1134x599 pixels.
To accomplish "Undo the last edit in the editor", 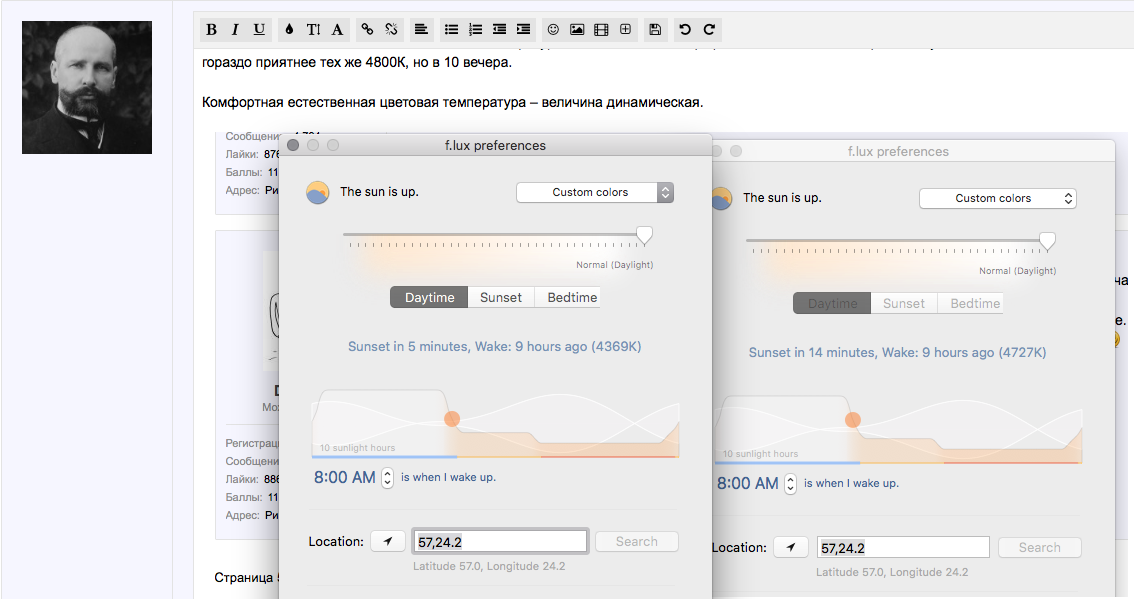I will click(685, 30).
